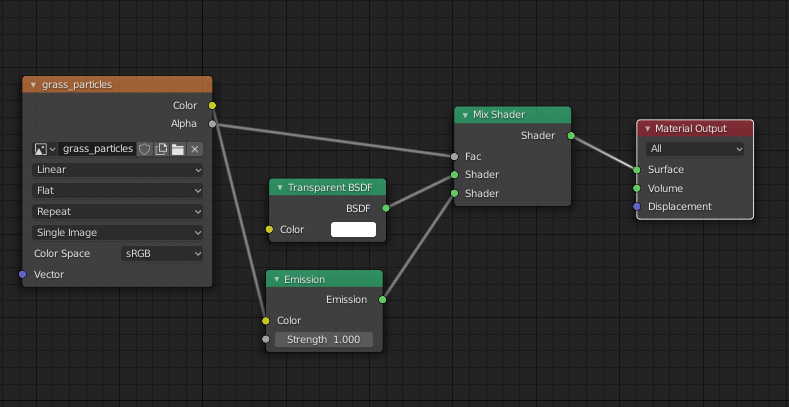Open the All target dropdown in Material Output
This screenshot has width=789, height=407.
(695, 149)
